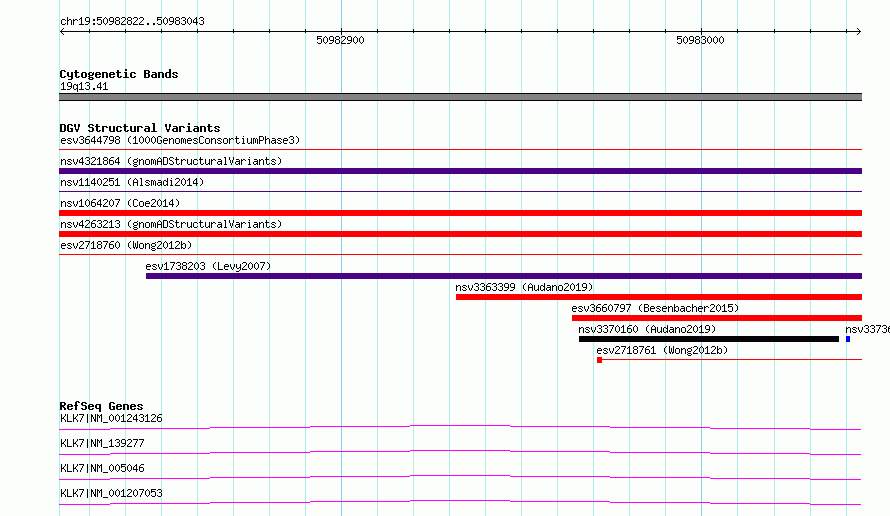Click the 50983000 ruler position label

[x=700, y=40]
